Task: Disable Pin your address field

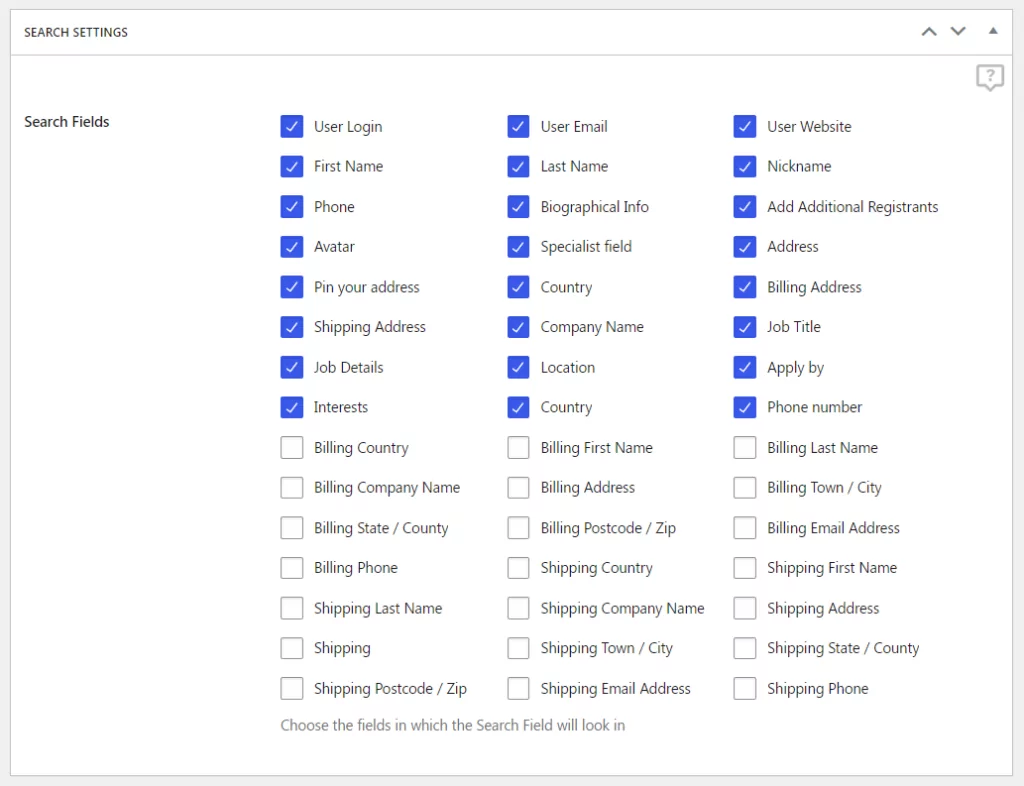Action: click(292, 287)
